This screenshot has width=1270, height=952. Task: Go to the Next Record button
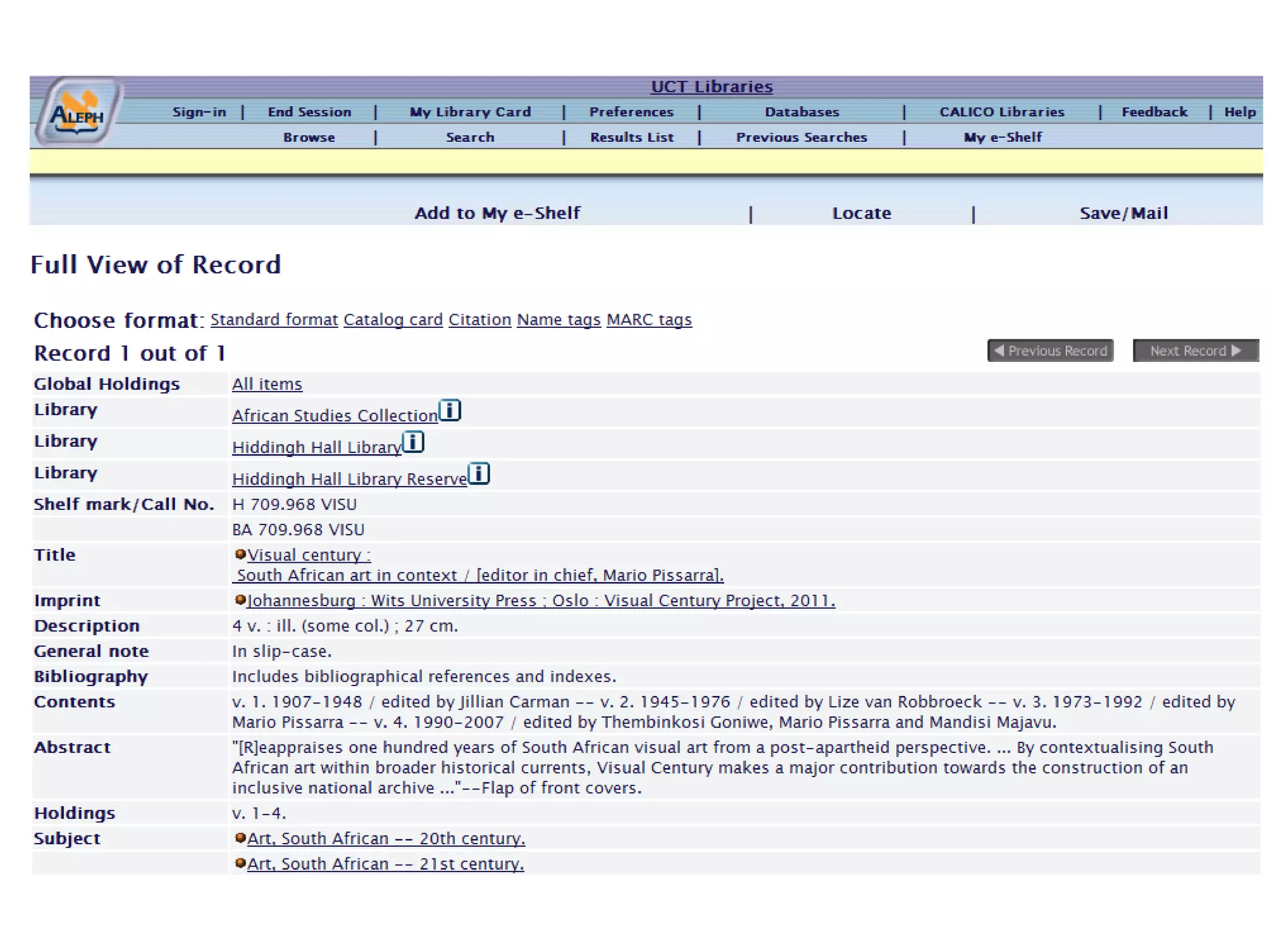1195,351
